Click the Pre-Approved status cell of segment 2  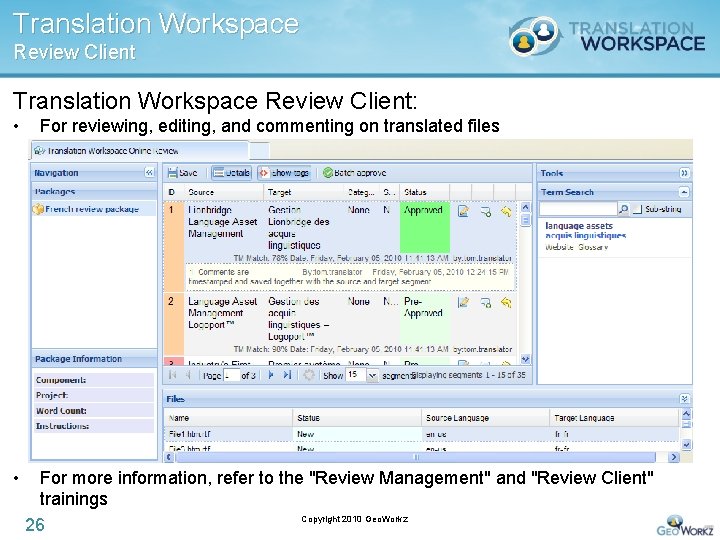pyautogui.click(x=425, y=319)
